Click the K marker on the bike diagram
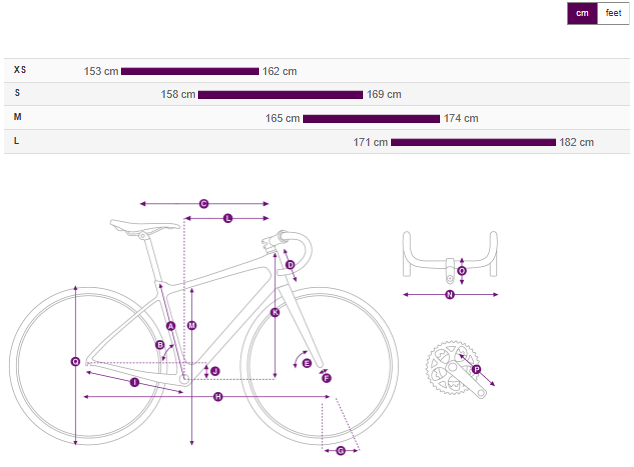Viewport: 634px width, 467px height. 275,313
